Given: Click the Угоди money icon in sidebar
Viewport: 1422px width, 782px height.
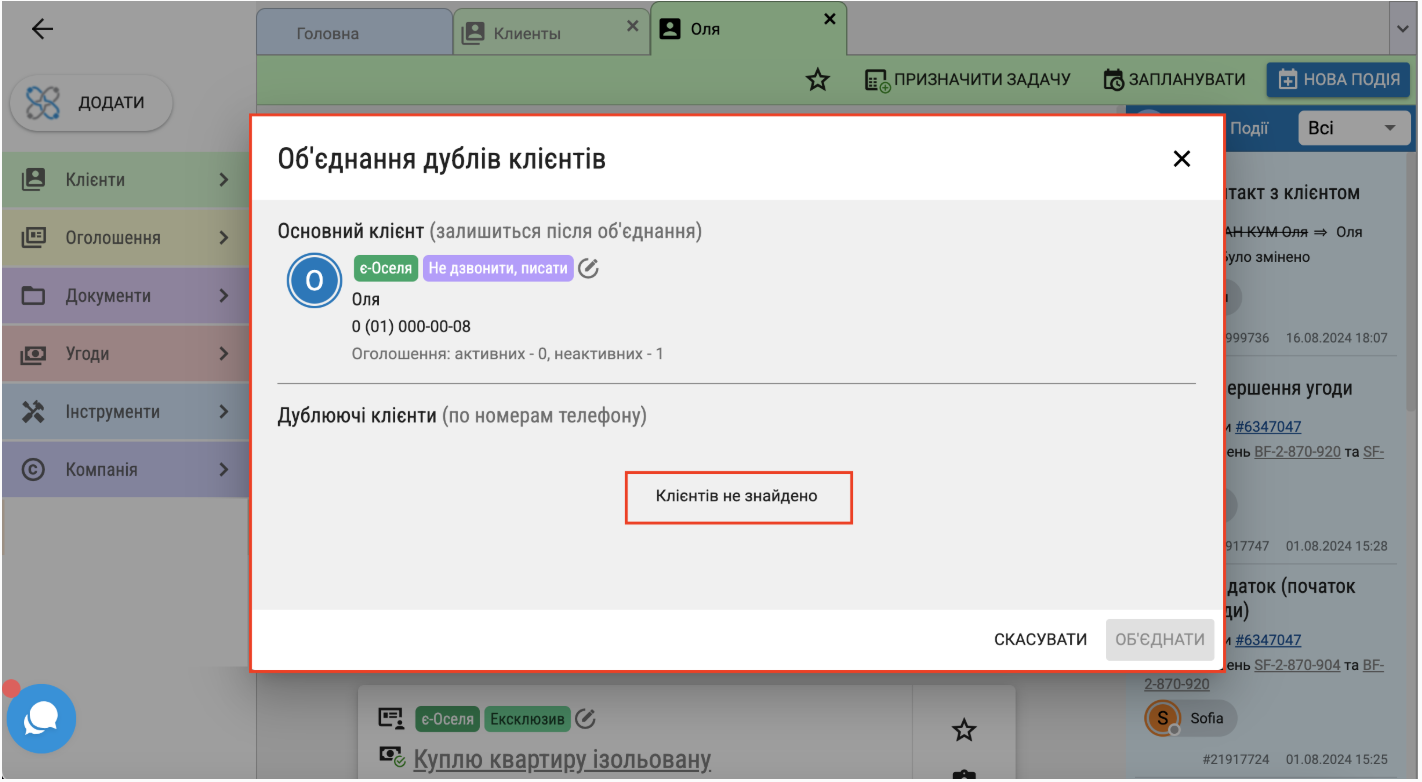Looking at the screenshot, I should coord(34,354).
